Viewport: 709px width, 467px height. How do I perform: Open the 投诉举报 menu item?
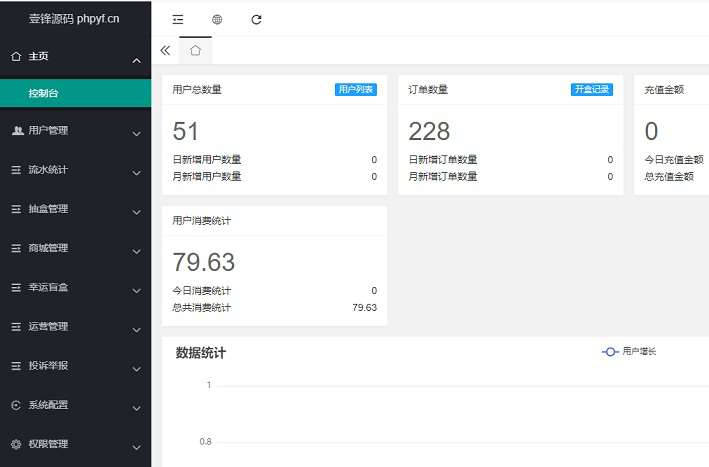(48, 366)
